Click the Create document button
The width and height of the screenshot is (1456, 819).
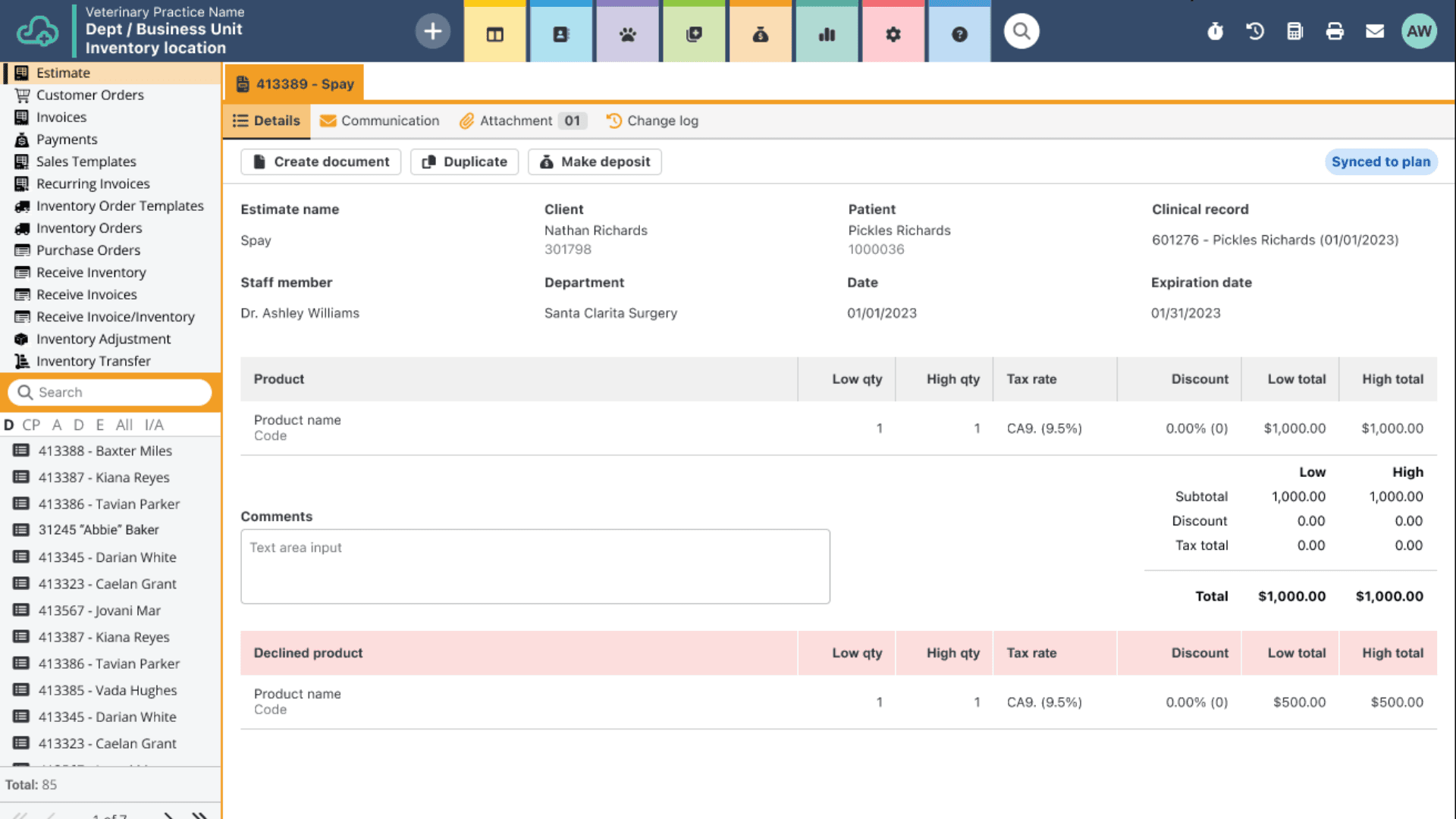tap(321, 162)
